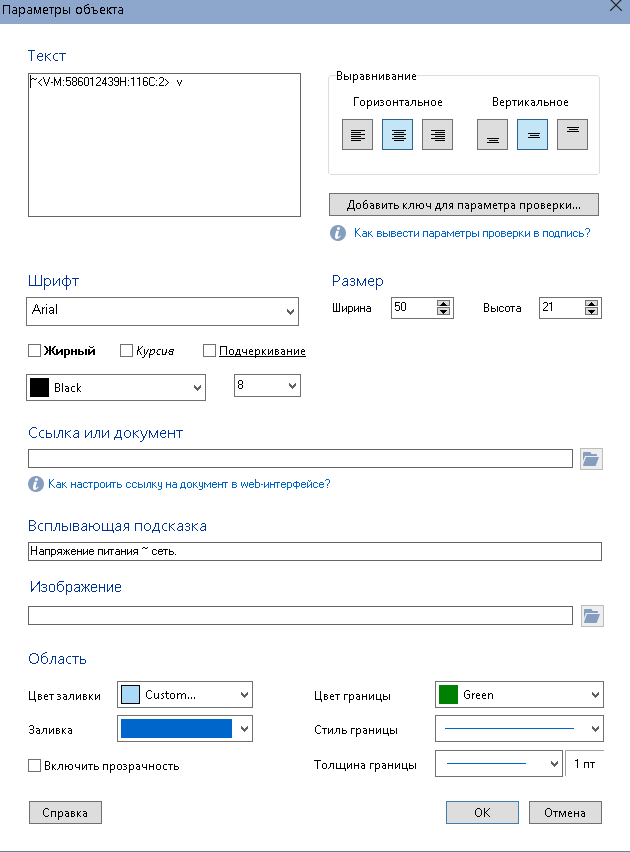Set vertical alignment to bottom
The image size is (630, 852).
point(492,134)
